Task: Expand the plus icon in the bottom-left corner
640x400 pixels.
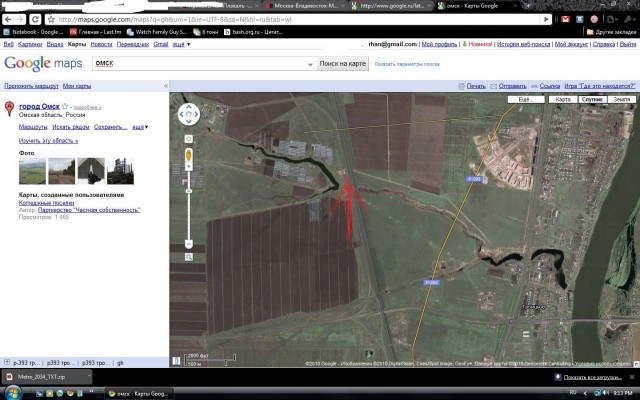Action: tap(7, 362)
